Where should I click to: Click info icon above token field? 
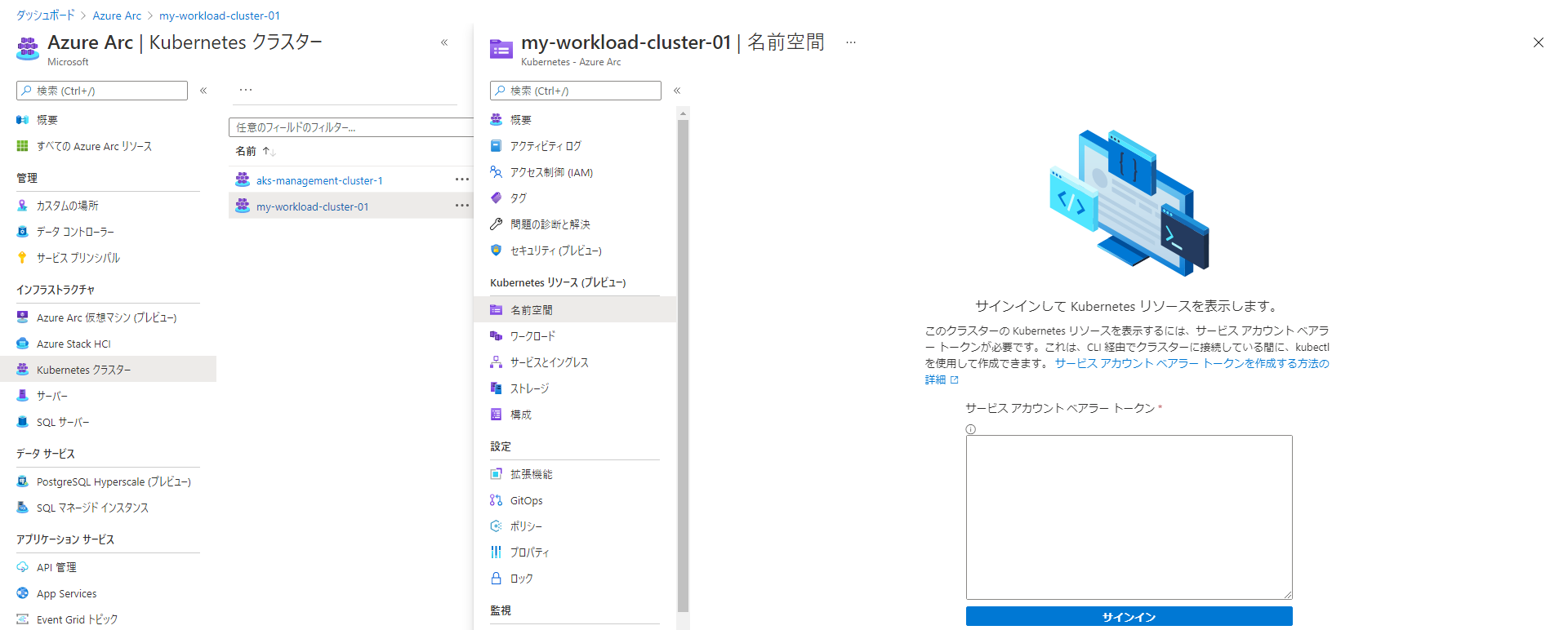tap(971, 429)
